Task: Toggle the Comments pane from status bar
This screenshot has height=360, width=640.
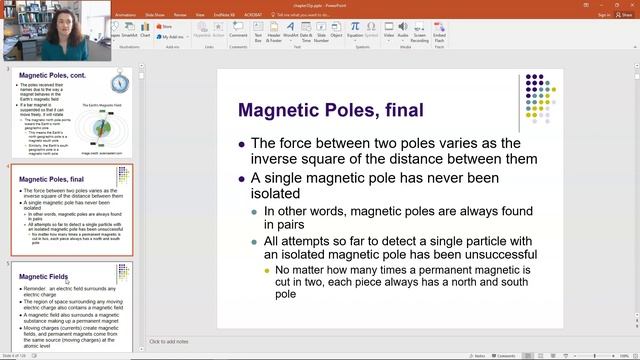Action: (x=504, y=356)
